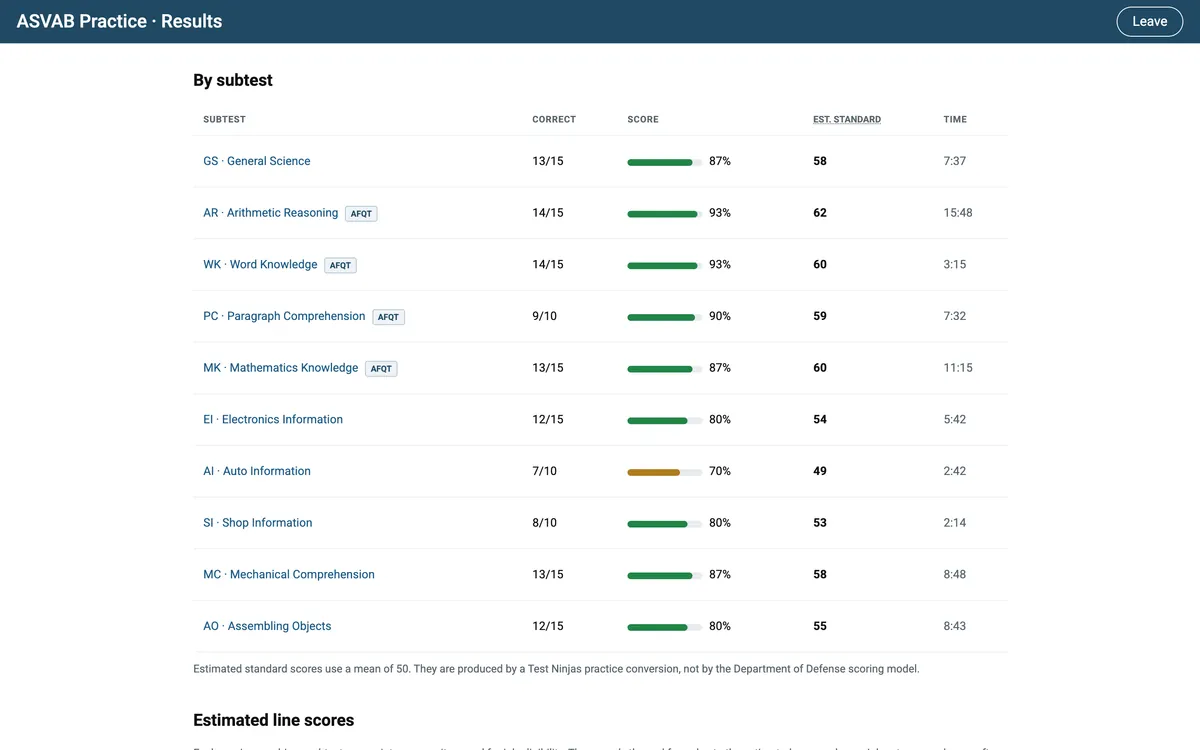Click the Estimated line scores heading
The height and width of the screenshot is (750, 1200).
[274, 720]
